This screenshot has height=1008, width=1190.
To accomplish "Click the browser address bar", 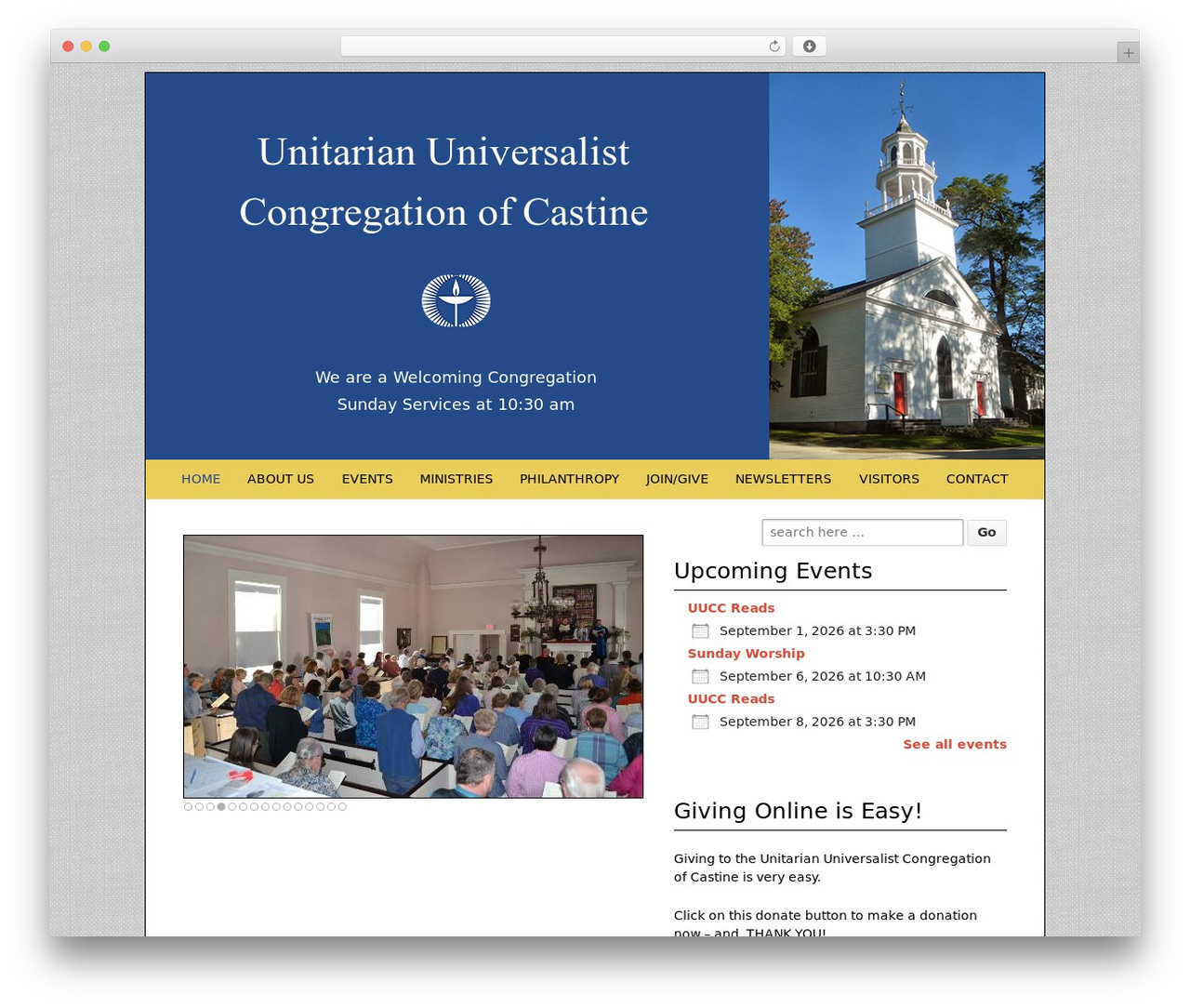I will pyautogui.click(x=563, y=46).
